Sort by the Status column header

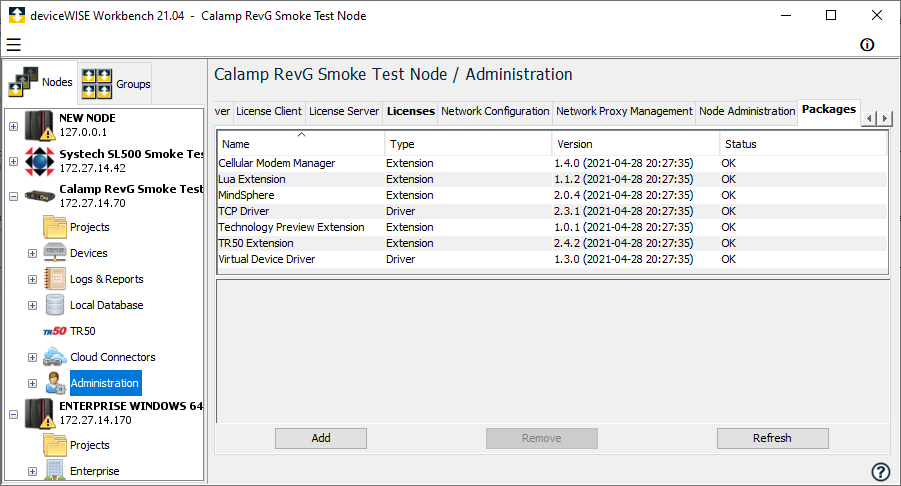click(x=803, y=144)
